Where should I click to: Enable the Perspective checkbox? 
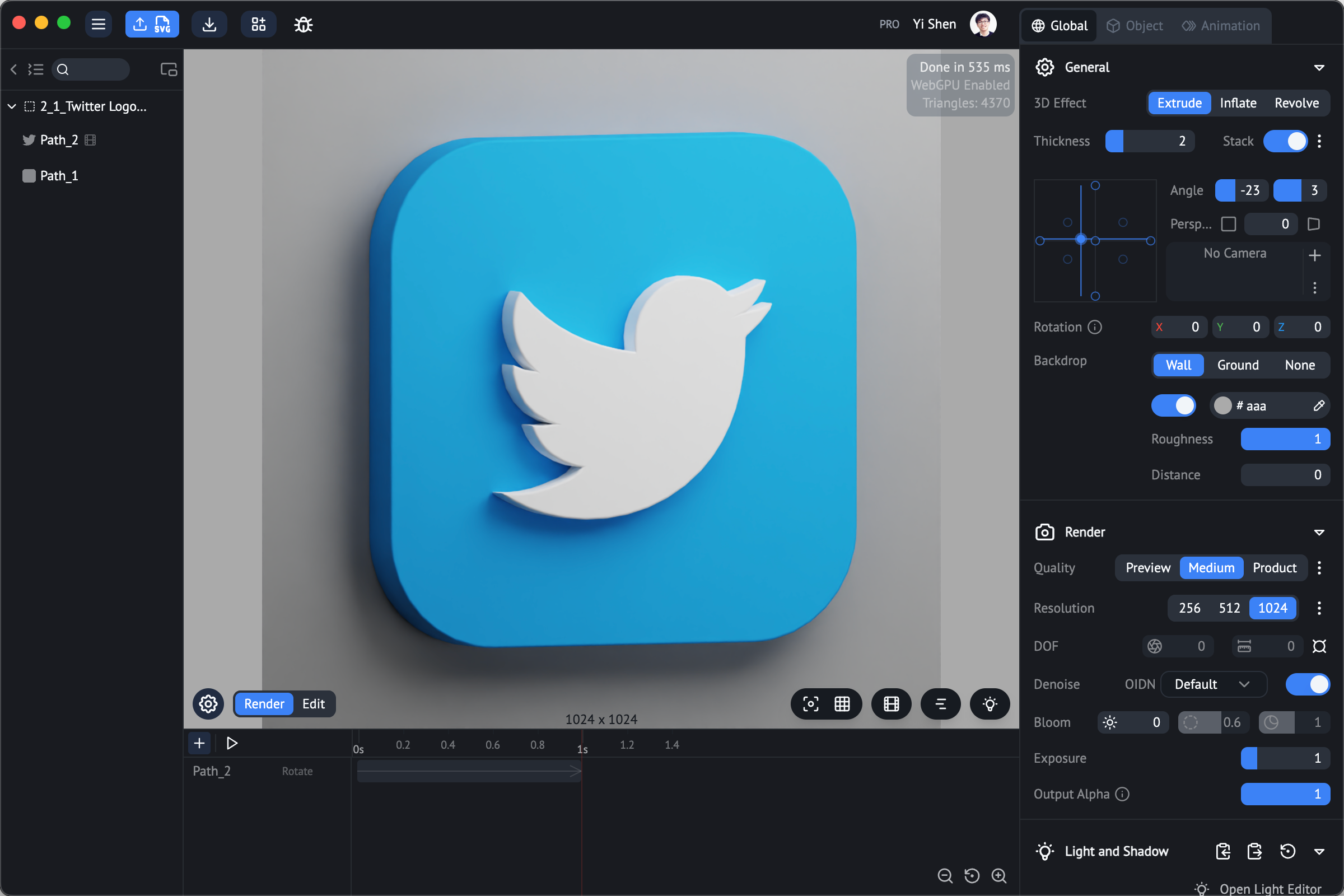pos(1229,224)
